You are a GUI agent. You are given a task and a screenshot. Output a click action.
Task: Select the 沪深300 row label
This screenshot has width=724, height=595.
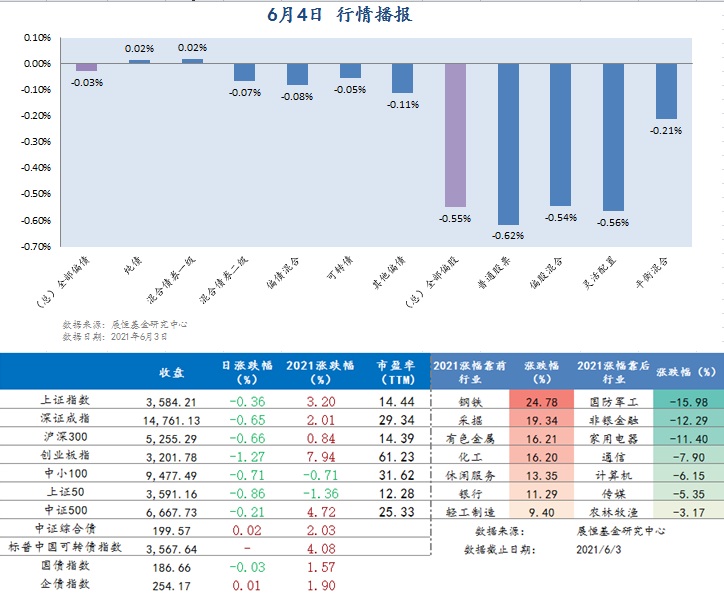[65, 437]
